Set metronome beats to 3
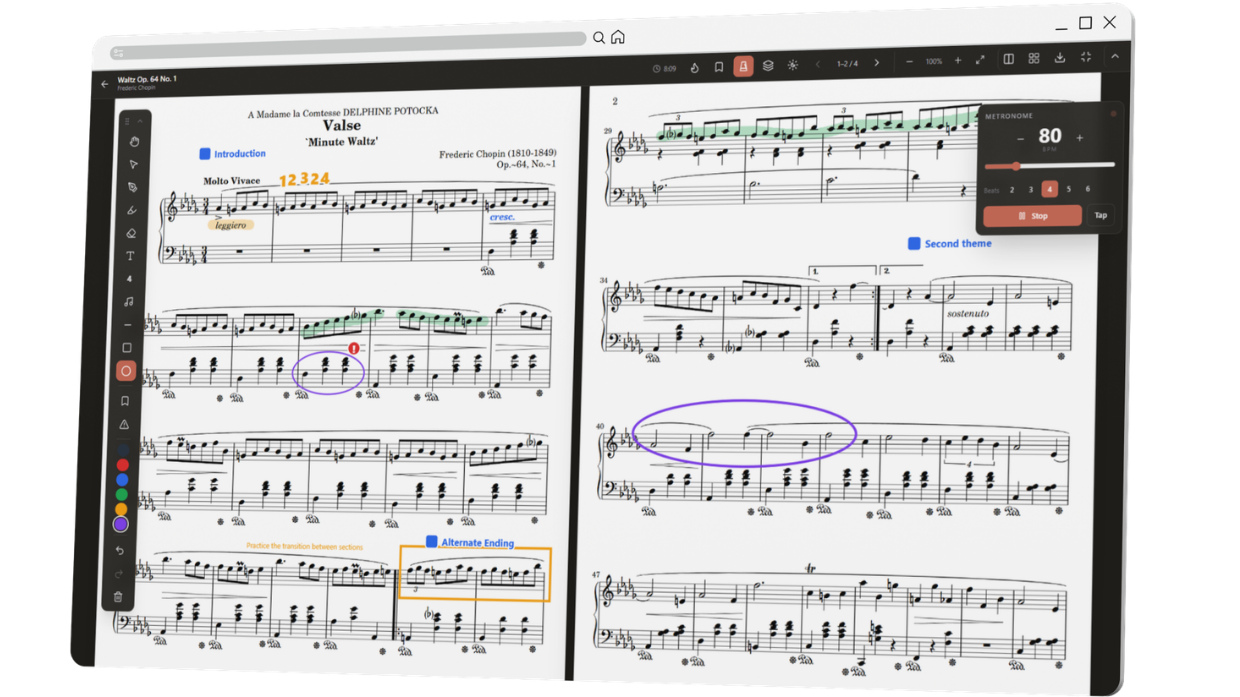 1031,189
